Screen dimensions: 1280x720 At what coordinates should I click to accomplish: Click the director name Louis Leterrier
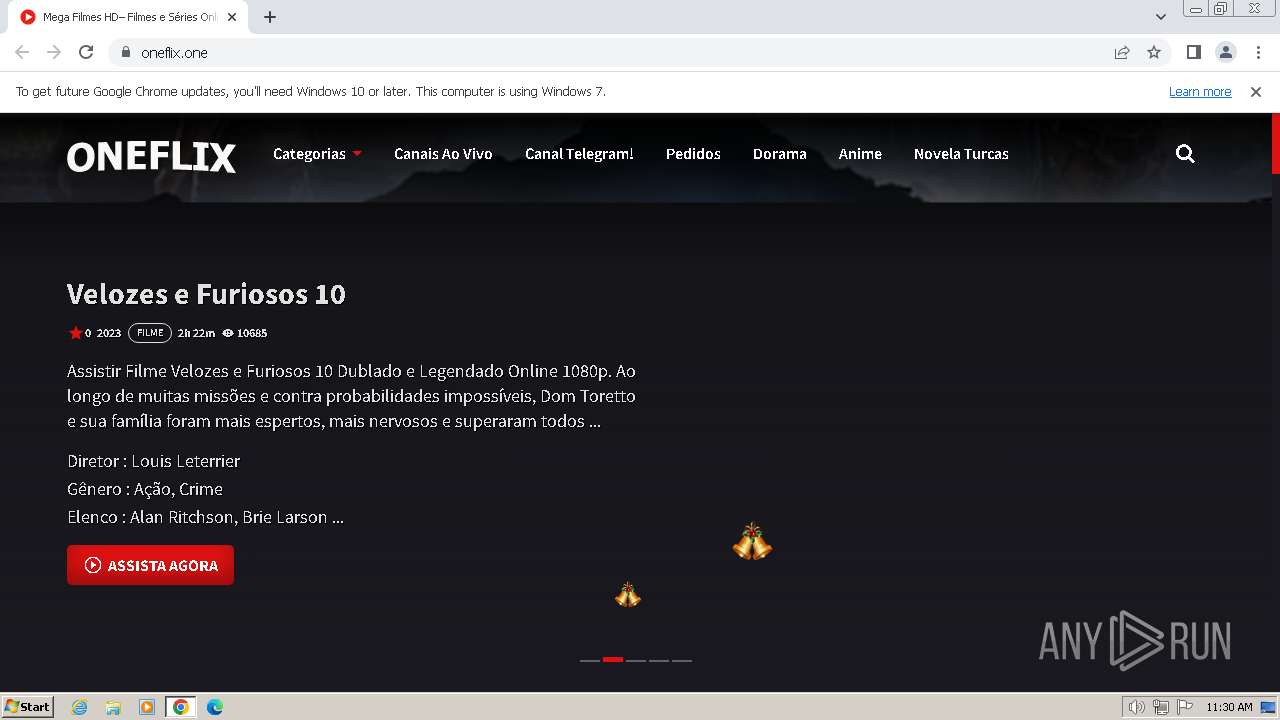pyautogui.click(x=186, y=461)
